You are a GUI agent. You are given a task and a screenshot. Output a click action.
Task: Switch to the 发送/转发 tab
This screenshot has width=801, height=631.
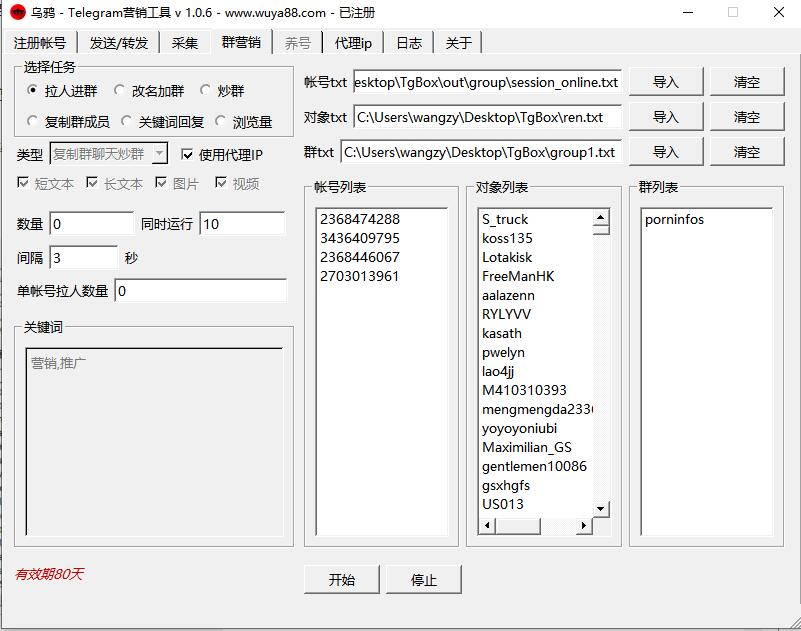119,43
